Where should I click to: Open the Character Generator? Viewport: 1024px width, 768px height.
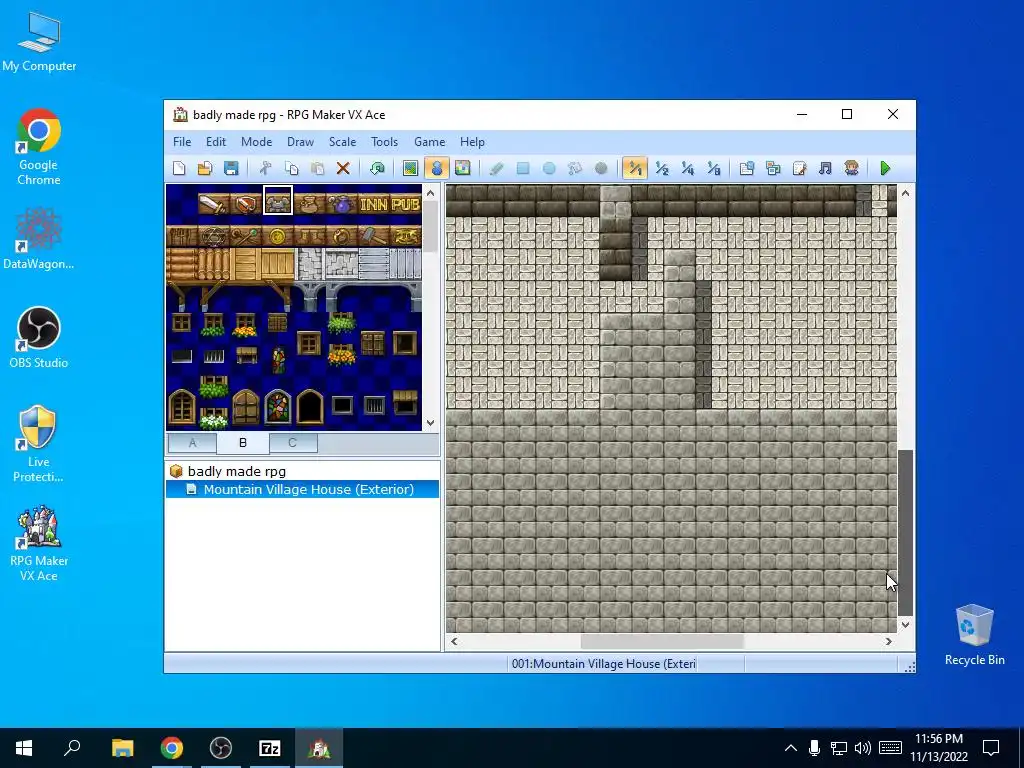coord(851,168)
